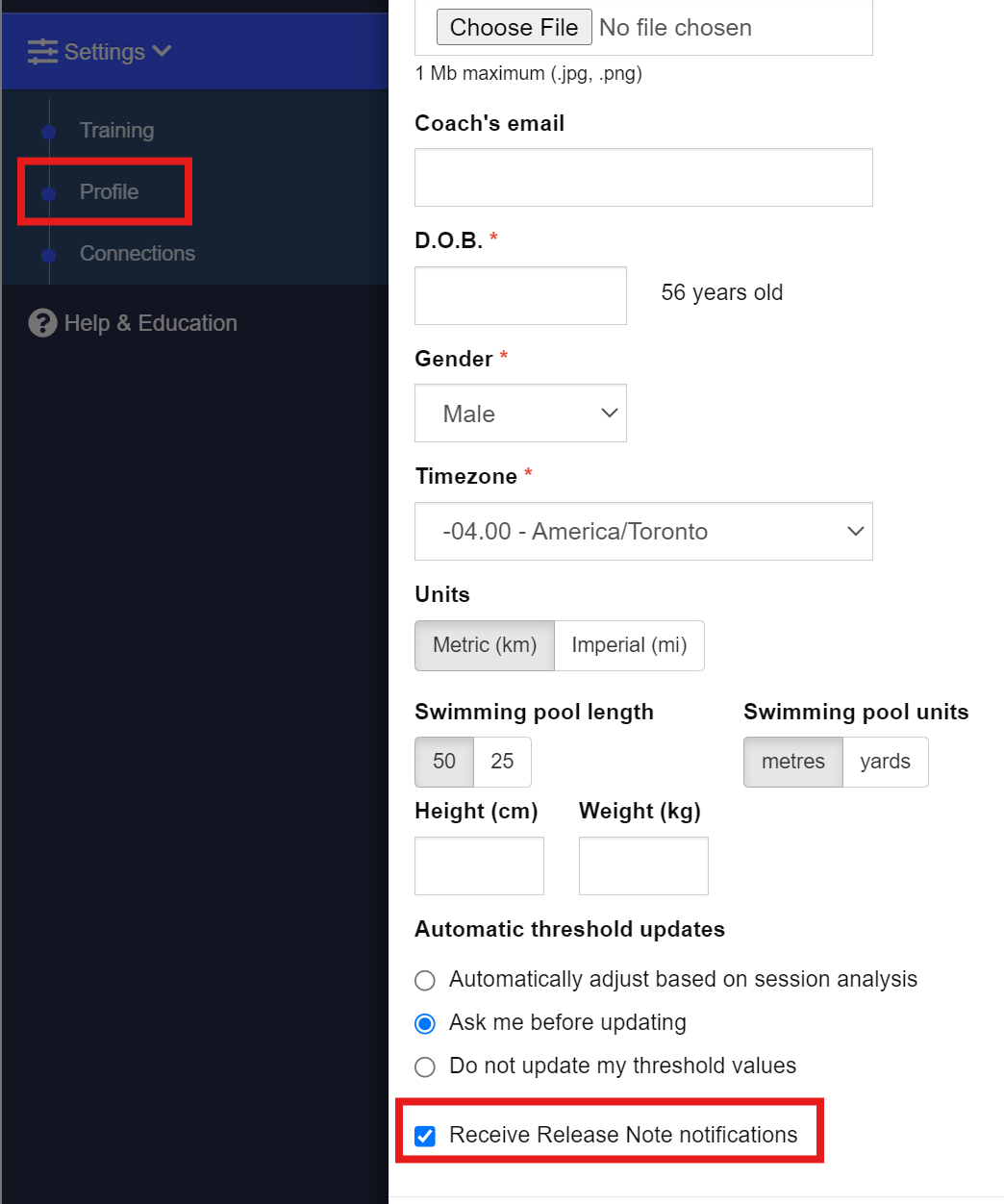The height and width of the screenshot is (1204, 1004).
Task: Select Automatically adjust based on session analysis
Action: click(x=425, y=980)
